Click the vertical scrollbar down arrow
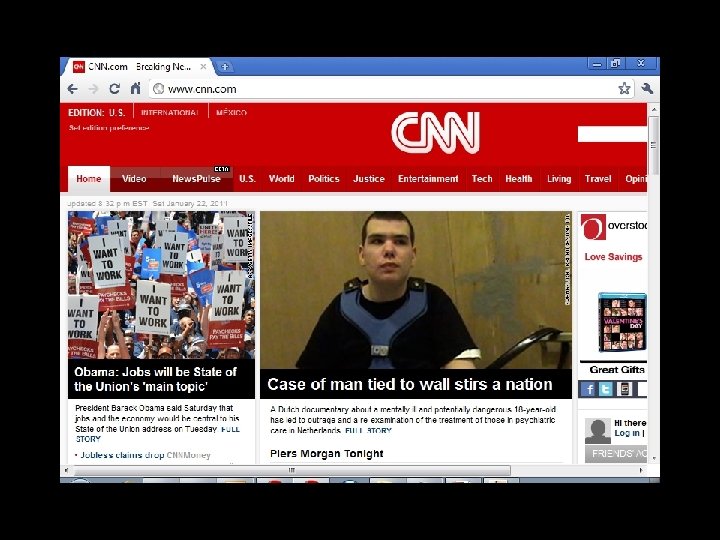This screenshot has height=540, width=720. [653, 458]
